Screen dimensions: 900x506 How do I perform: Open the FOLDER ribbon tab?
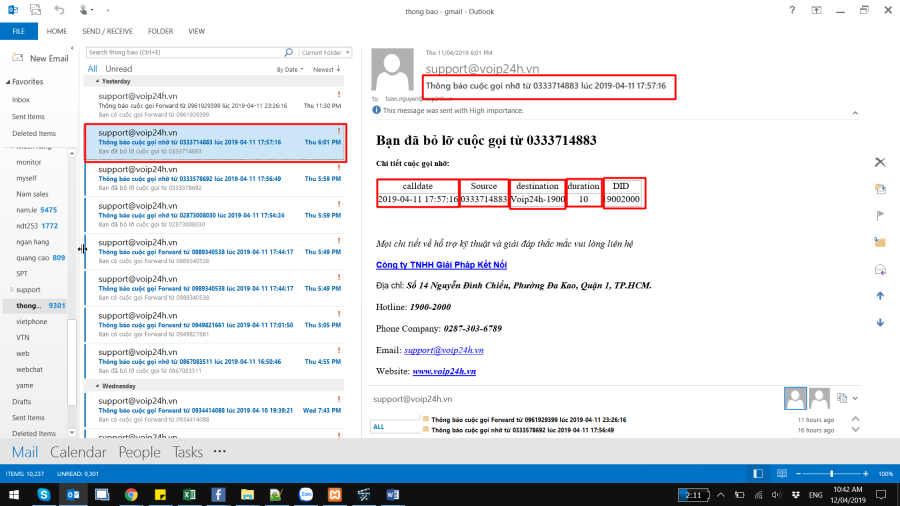tap(160, 31)
